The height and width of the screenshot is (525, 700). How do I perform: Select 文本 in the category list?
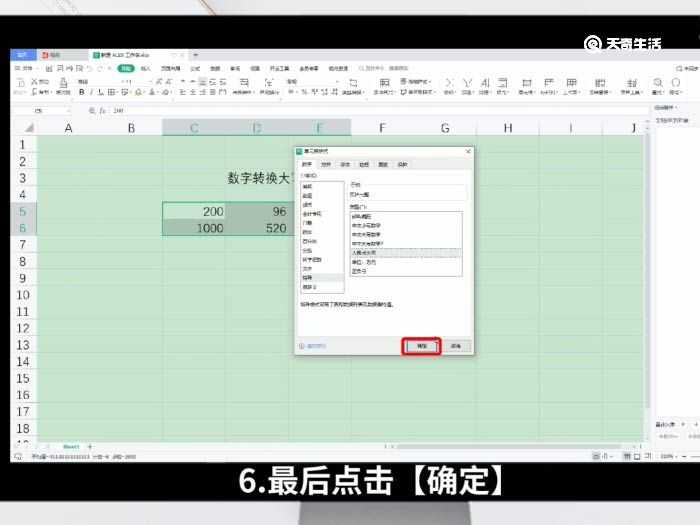click(x=322, y=269)
